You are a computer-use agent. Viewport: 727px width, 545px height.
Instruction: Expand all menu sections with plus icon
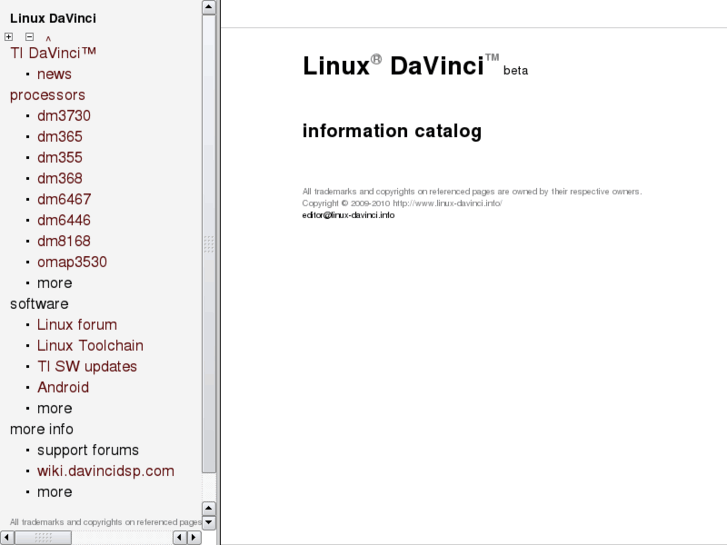point(8,37)
